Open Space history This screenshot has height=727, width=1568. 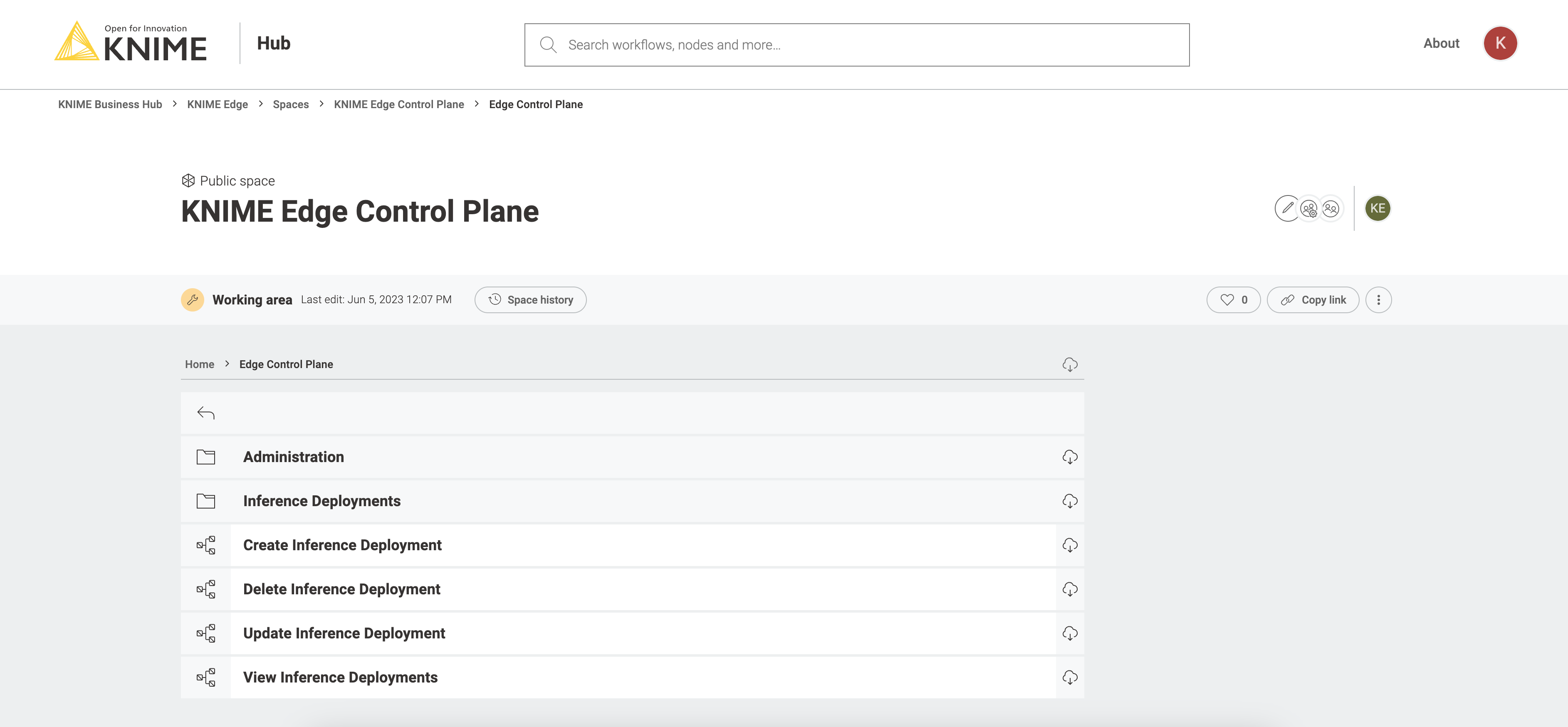530,299
